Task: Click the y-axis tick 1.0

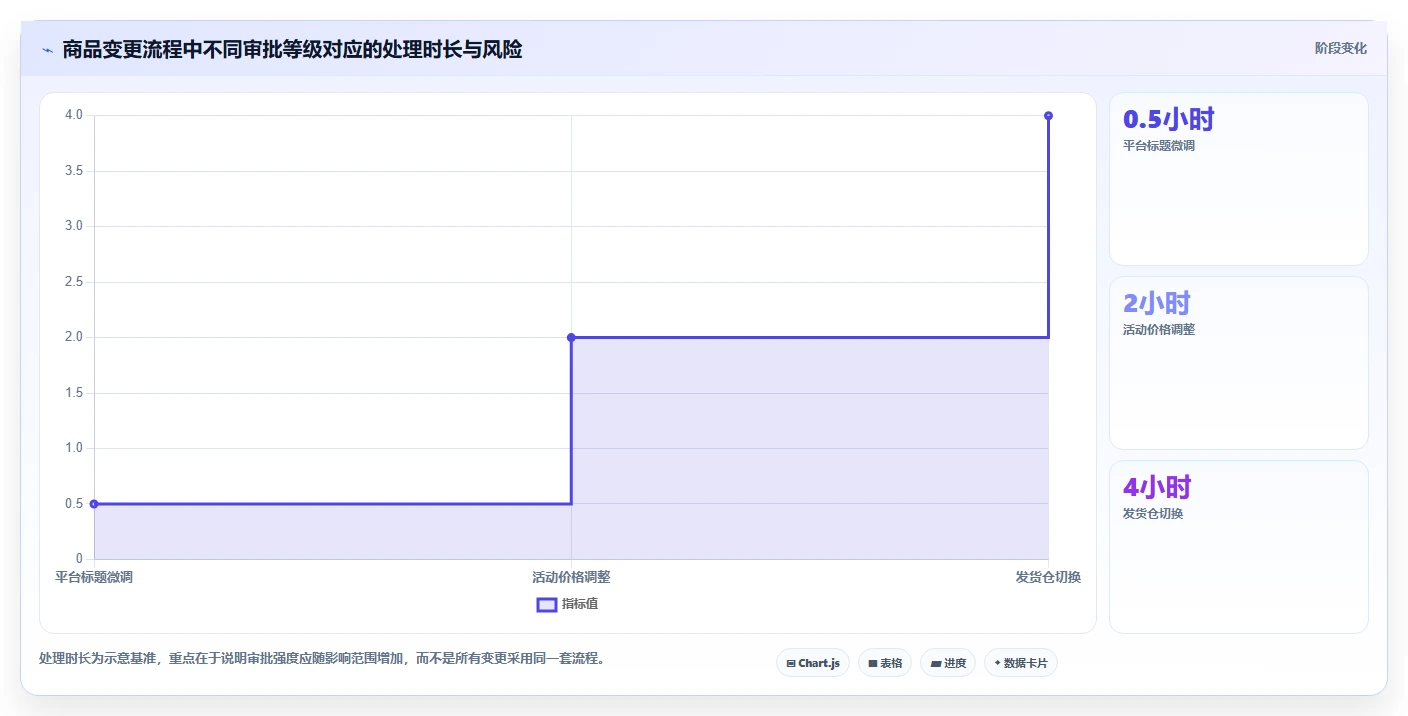Action: pyautogui.click(x=74, y=448)
